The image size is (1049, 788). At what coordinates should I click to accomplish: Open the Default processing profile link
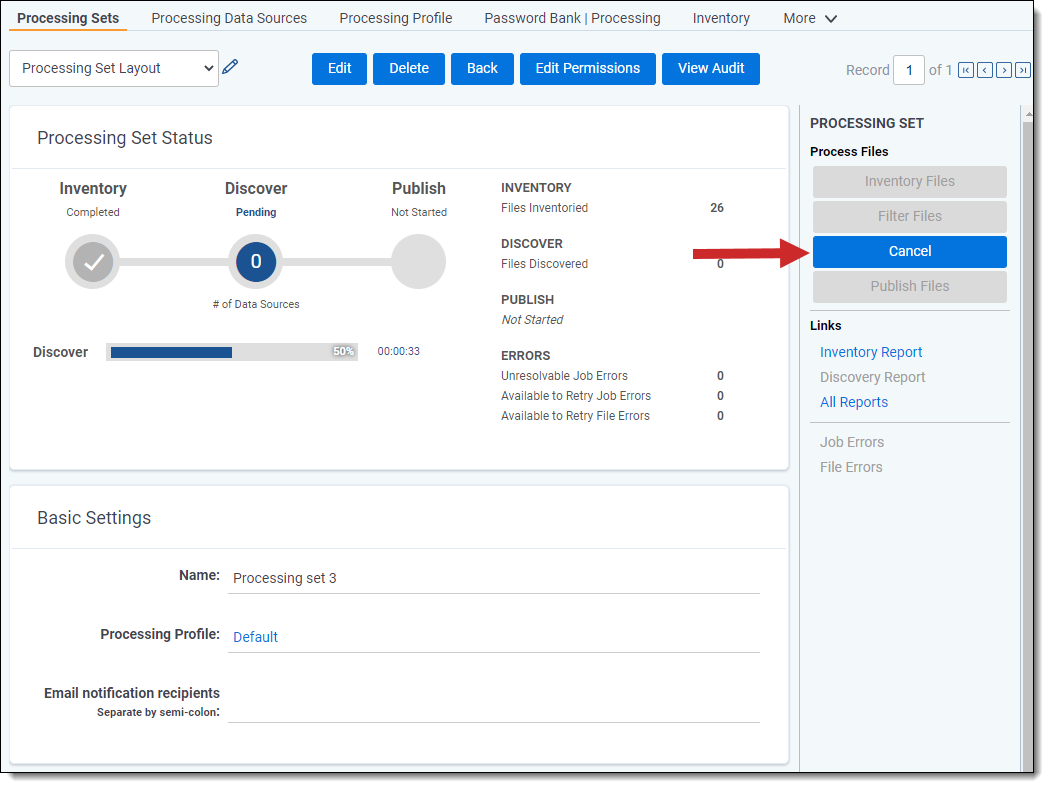click(255, 637)
